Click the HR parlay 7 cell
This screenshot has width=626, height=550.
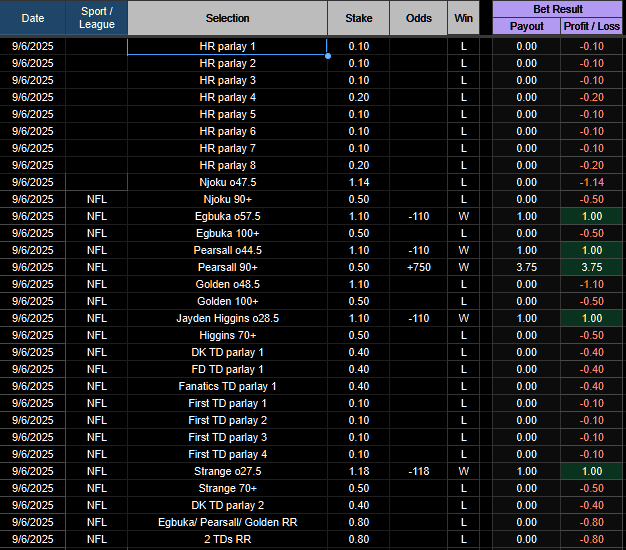click(228, 148)
